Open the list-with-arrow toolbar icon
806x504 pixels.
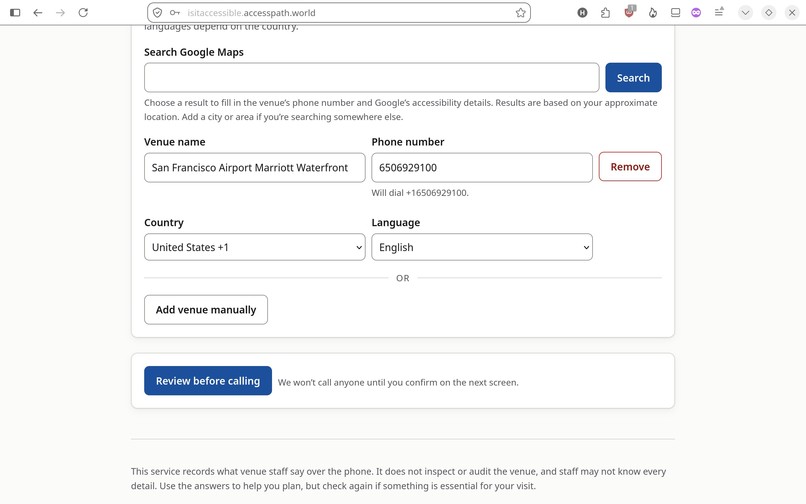click(x=719, y=12)
